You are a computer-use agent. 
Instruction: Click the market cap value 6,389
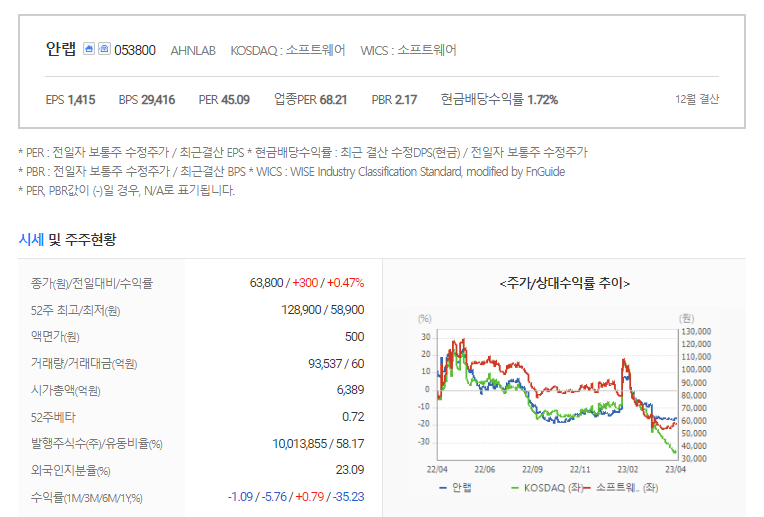[x=350, y=390]
